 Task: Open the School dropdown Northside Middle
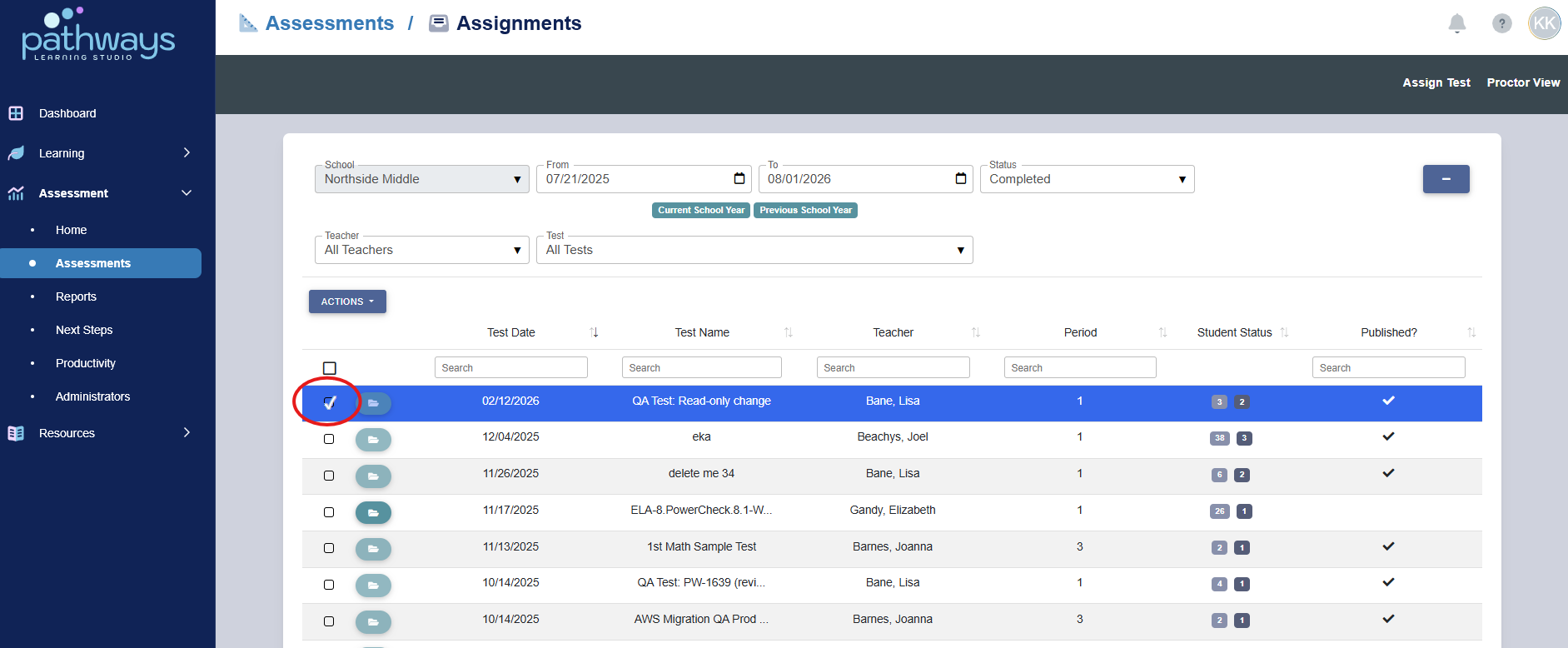pyautogui.click(x=422, y=179)
